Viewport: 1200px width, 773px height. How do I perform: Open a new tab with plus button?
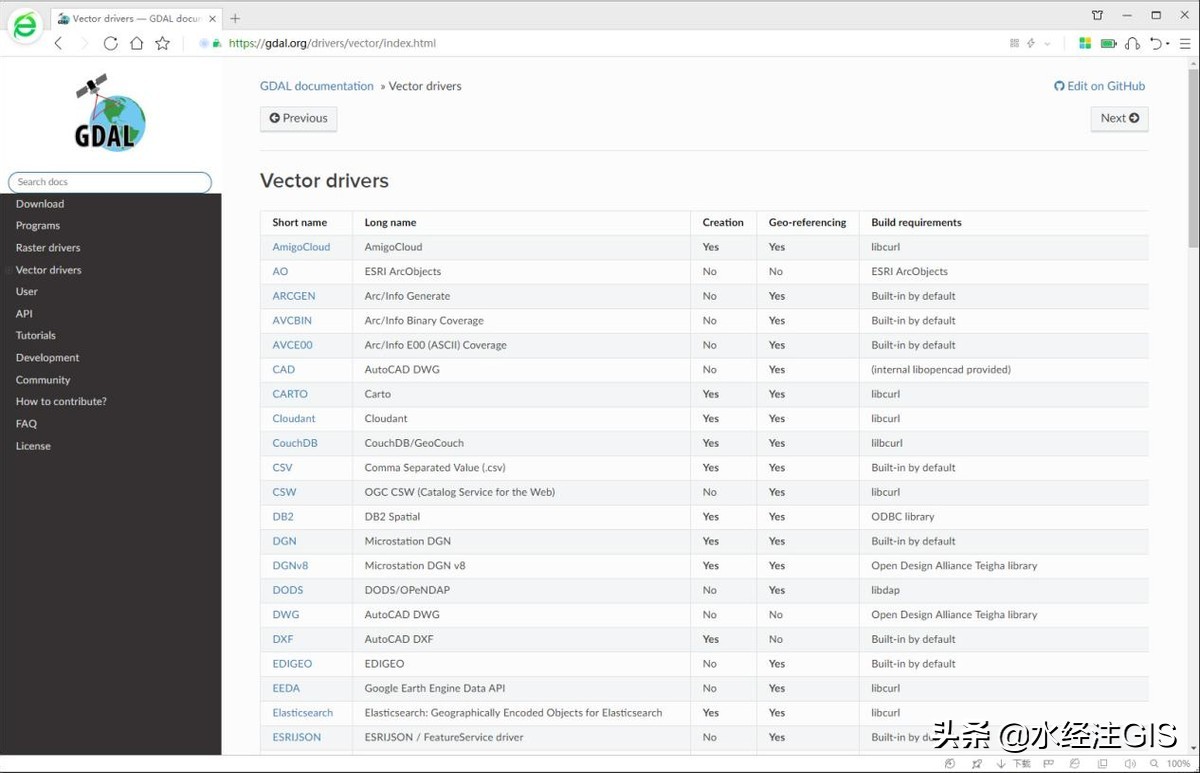click(235, 18)
